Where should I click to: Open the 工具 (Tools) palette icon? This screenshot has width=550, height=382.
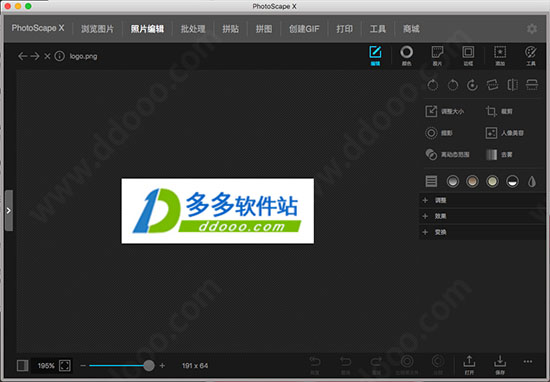tap(531, 55)
